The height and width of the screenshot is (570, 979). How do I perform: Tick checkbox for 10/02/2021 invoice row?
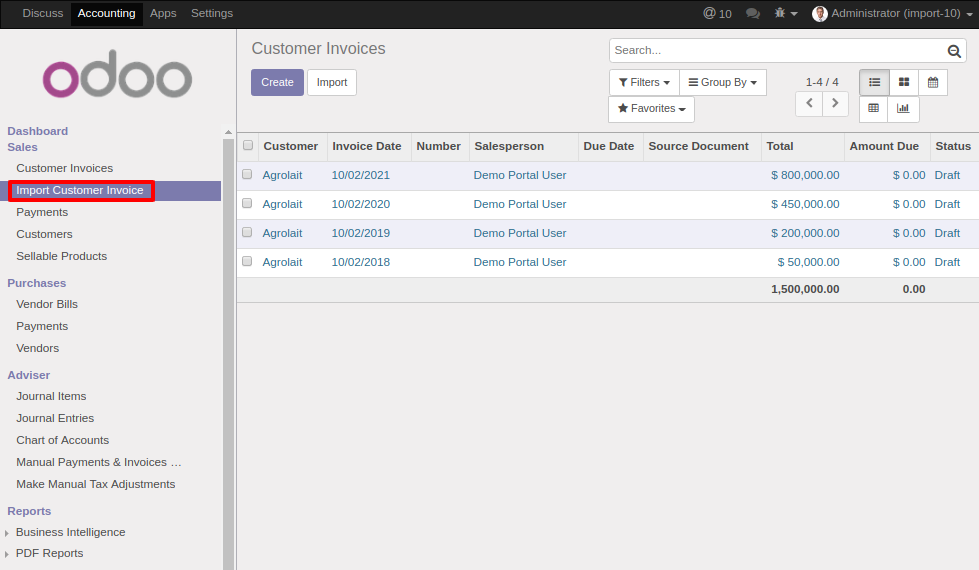click(247, 175)
